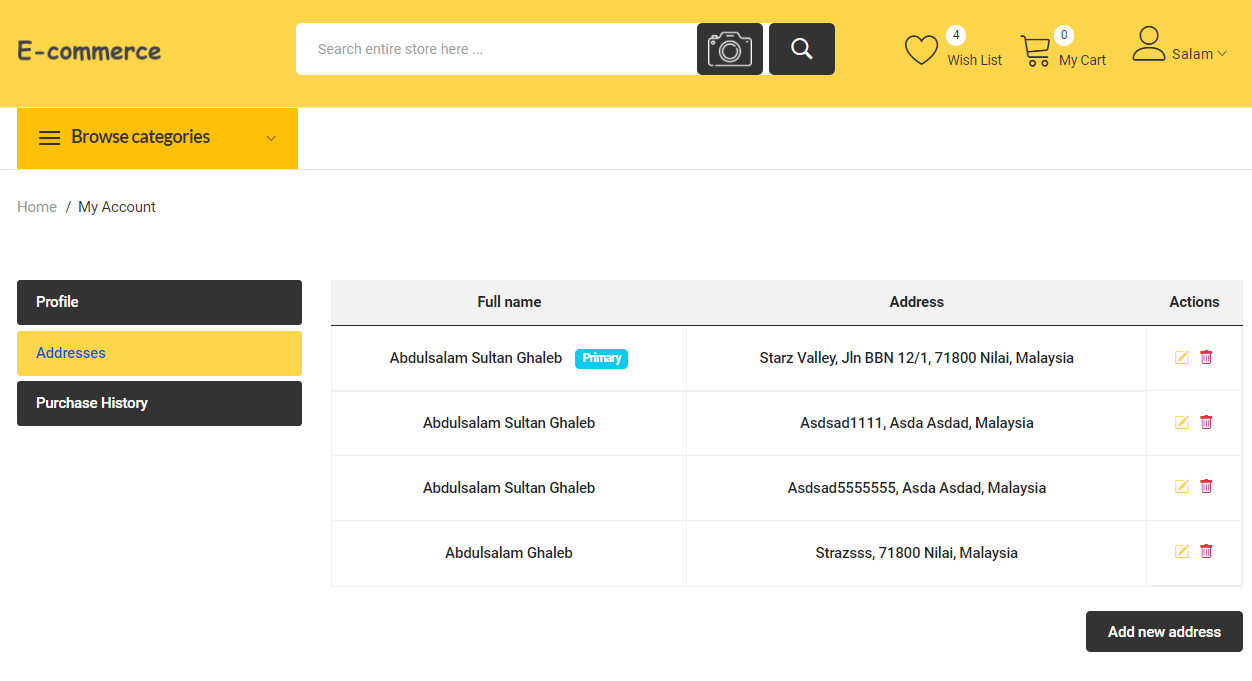Click the E-commerce logo
The width and height of the screenshot is (1252, 681).
pos(89,50)
